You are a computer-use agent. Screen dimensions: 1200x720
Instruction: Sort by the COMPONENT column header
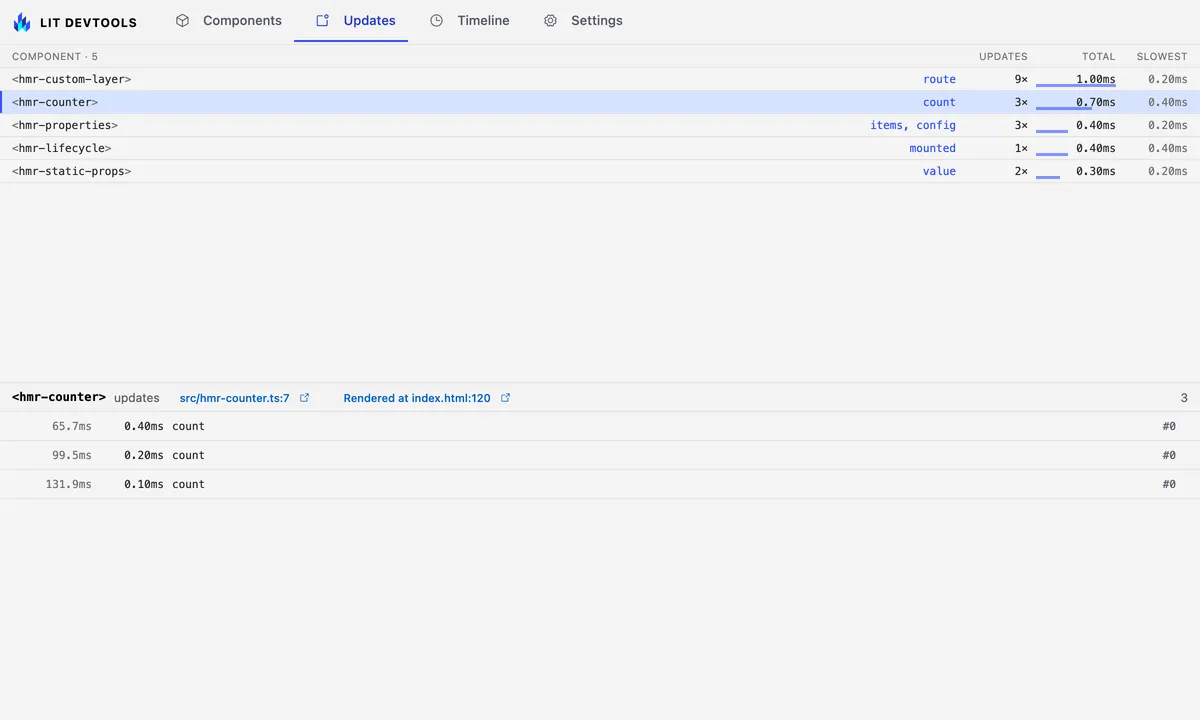pyautogui.click(x=55, y=57)
